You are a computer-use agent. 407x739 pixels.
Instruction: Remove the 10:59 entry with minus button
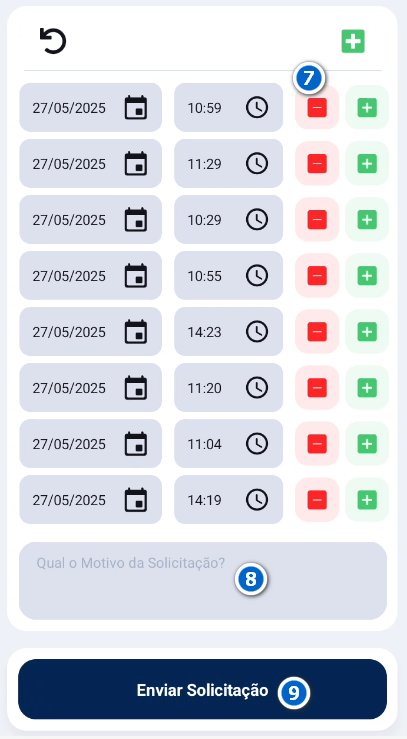[x=317, y=107]
